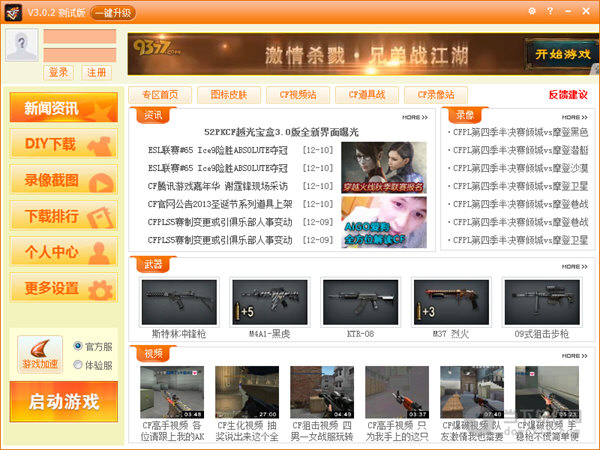This screenshot has width=600, height=450.
Task: Play the 03:48 CF高手视频 video
Action: pos(172,392)
